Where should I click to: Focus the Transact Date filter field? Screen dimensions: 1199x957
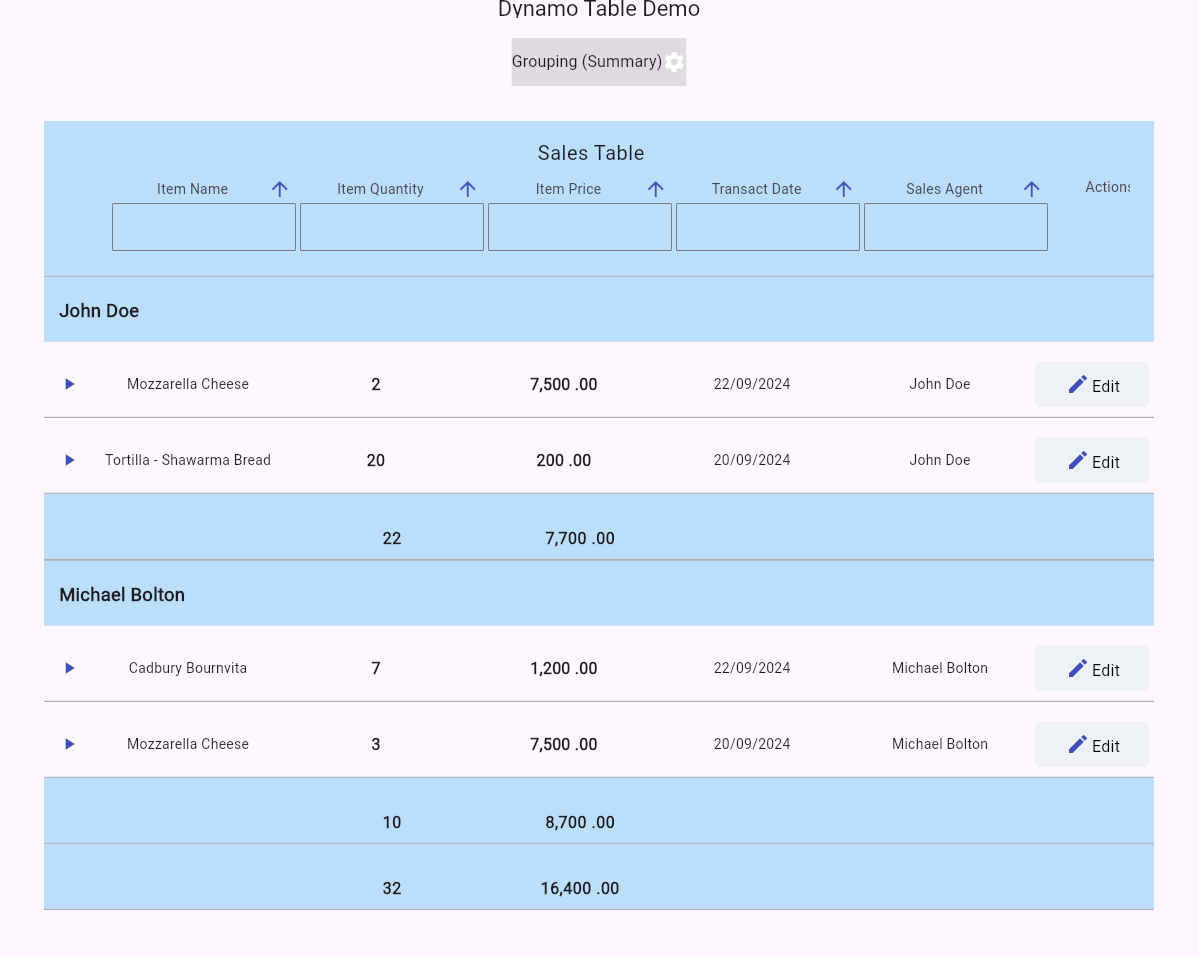(x=768, y=227)
